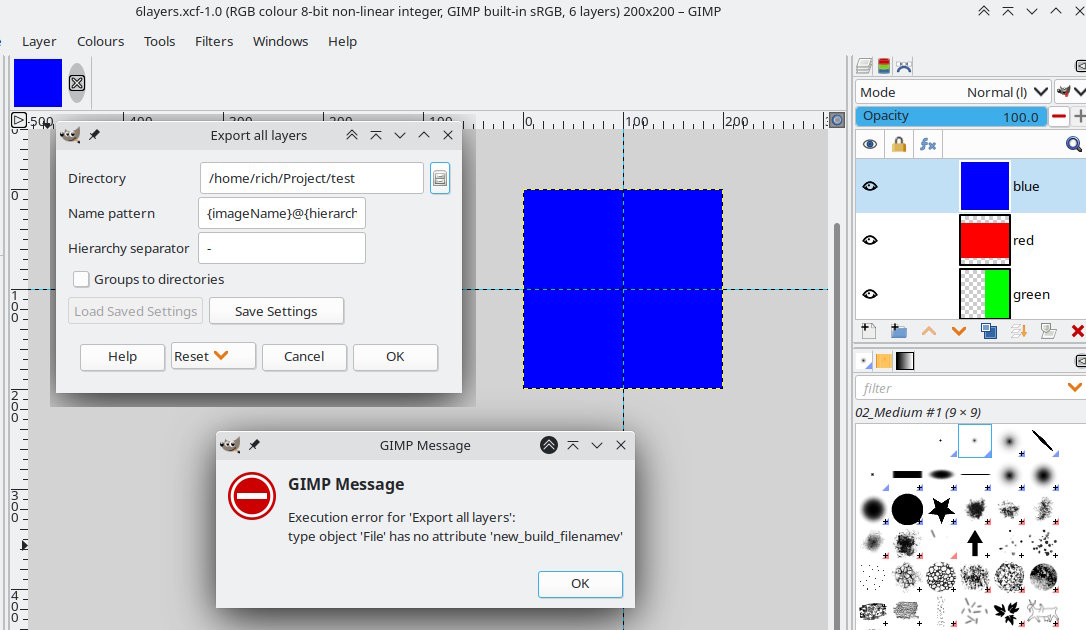Image resolution: width=1086 pixels, height=630 pixels.
Task: Hide the red layer via its eye icon
Action: 870,240
